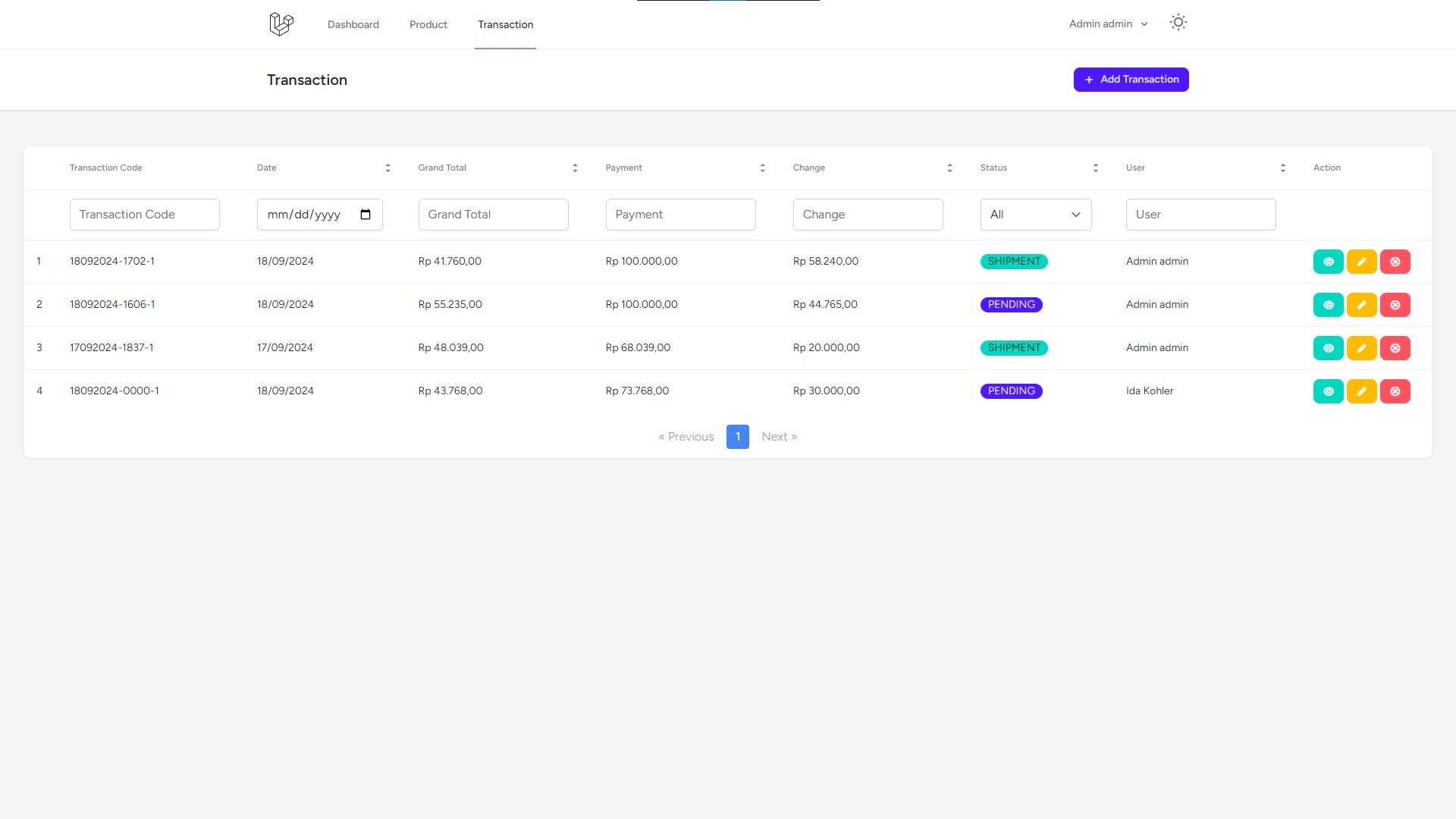The width and height of the screenshot is (1456, 819).
Task: Click the Add Transaction button
Action: [1131, 80]
